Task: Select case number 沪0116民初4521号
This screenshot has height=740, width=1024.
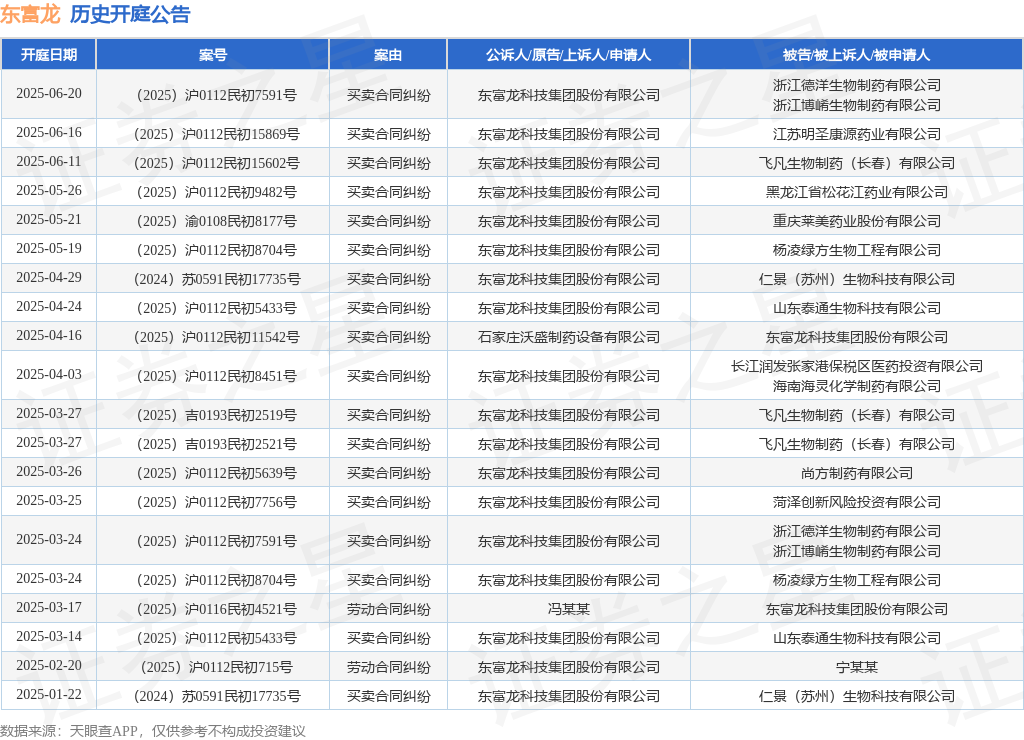Action: 217,609
